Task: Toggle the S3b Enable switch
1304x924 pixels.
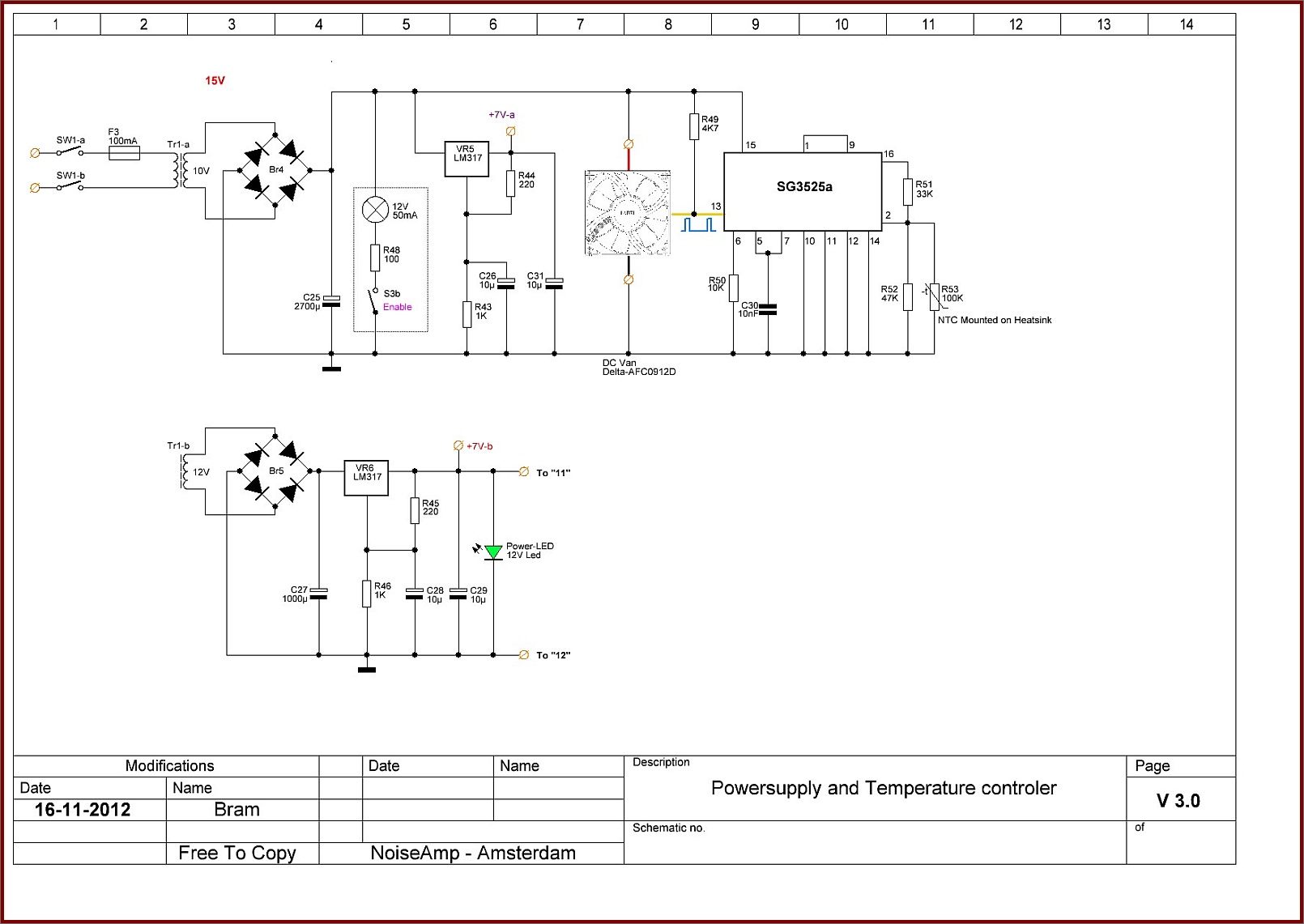Action: click(374, 300)
